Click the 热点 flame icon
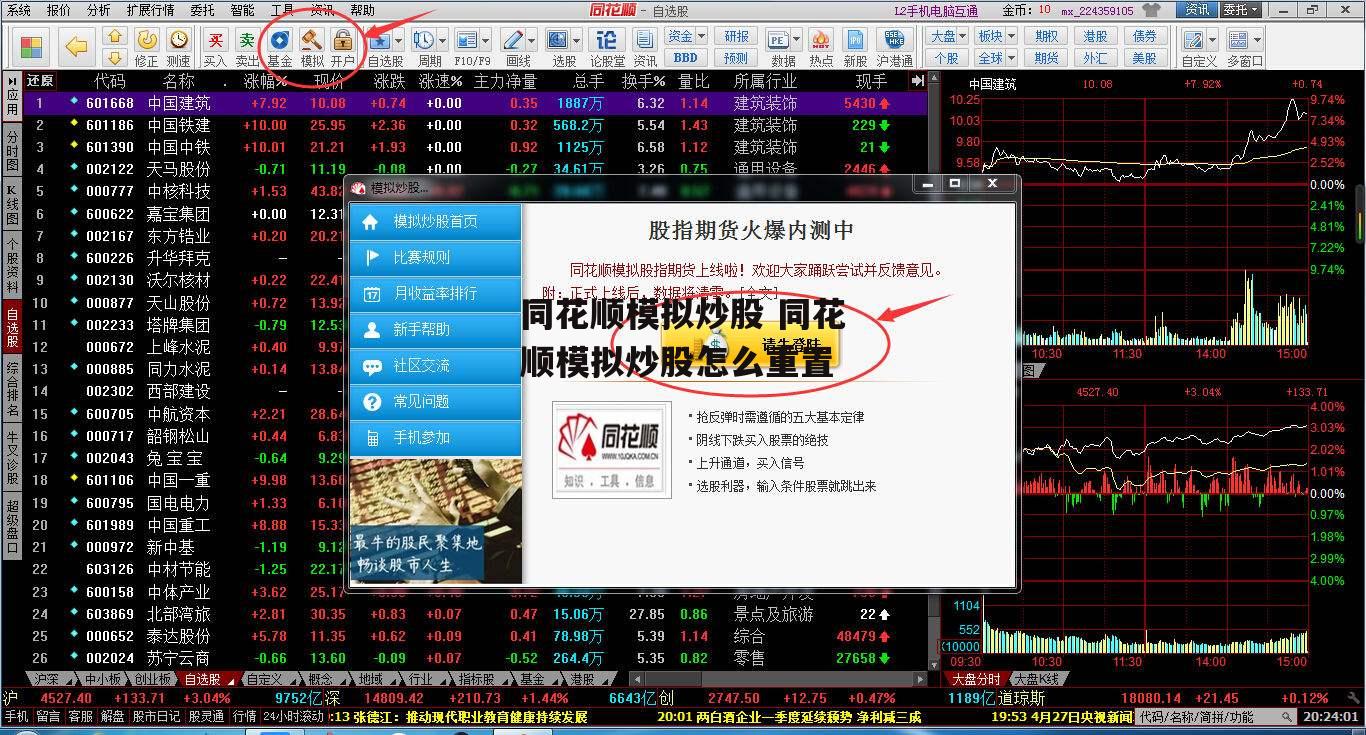The image size is (1366, 735). click(821, 40)
